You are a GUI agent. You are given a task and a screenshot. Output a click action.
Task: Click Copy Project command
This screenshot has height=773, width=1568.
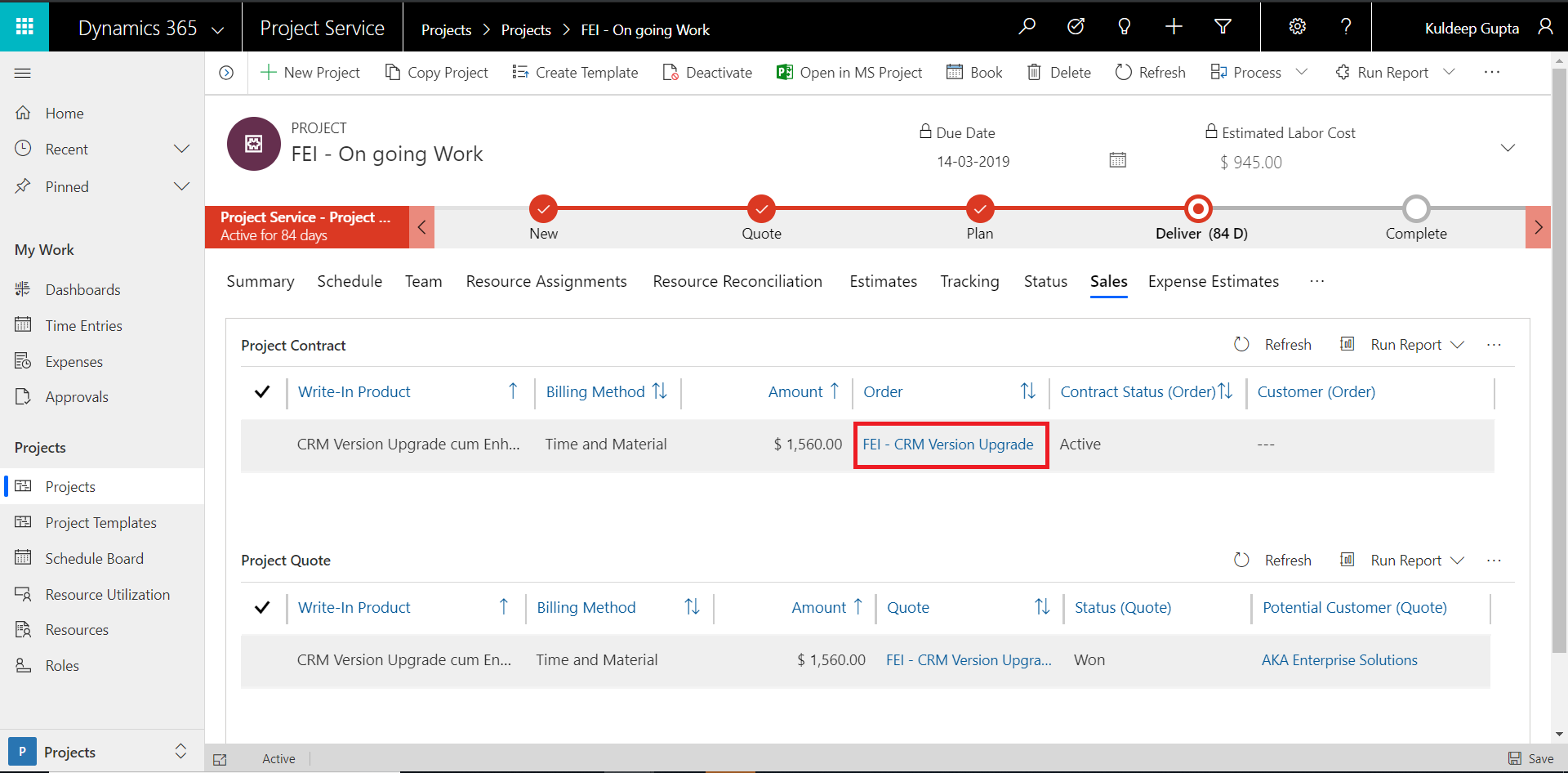[x=436, y=73]
